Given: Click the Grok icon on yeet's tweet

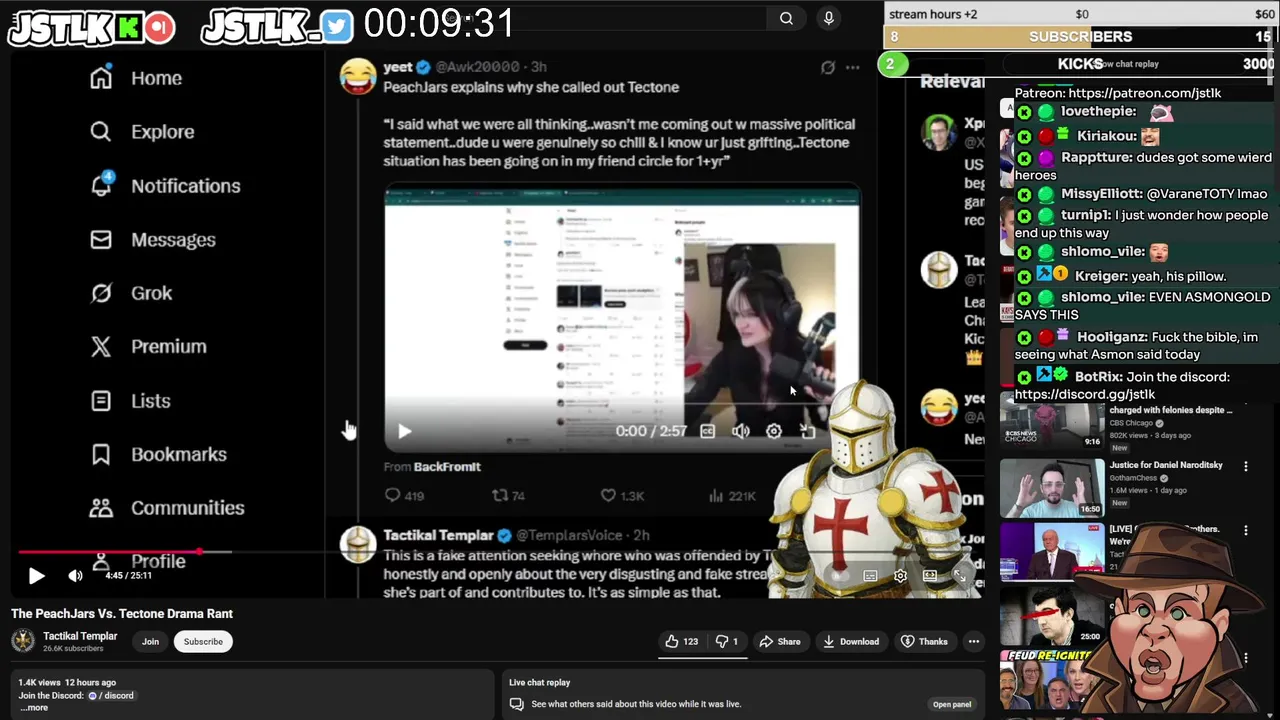Looking at the screenshot, I should 828,67.
